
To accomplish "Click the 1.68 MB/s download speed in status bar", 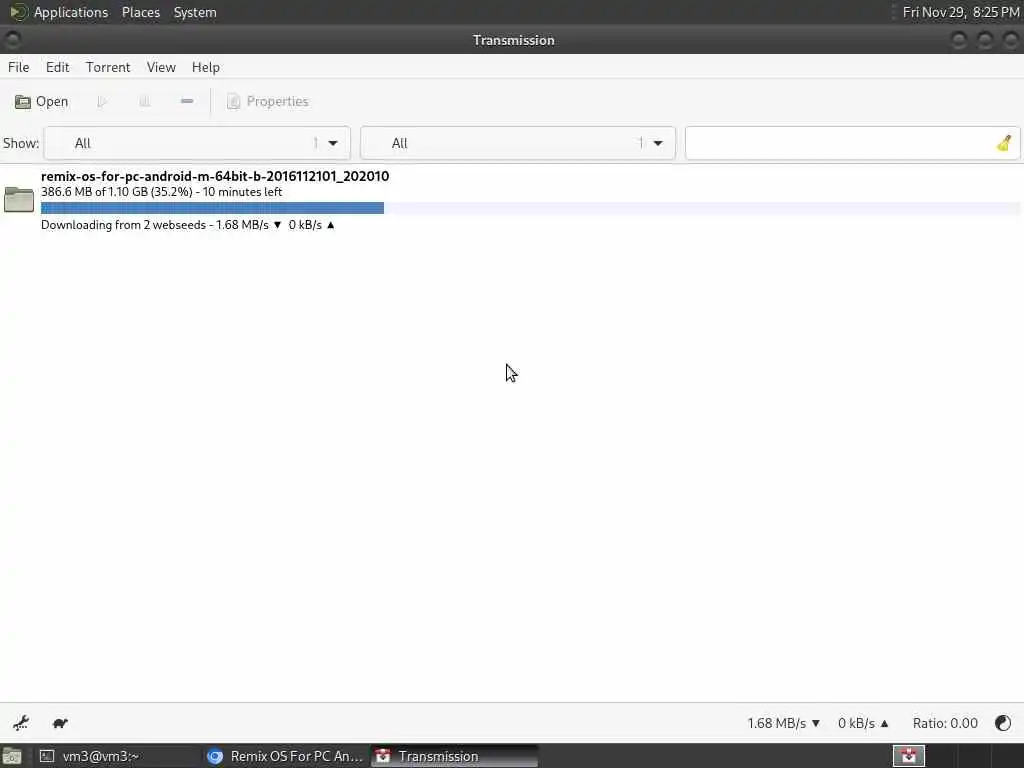I will tap(784, 723).
